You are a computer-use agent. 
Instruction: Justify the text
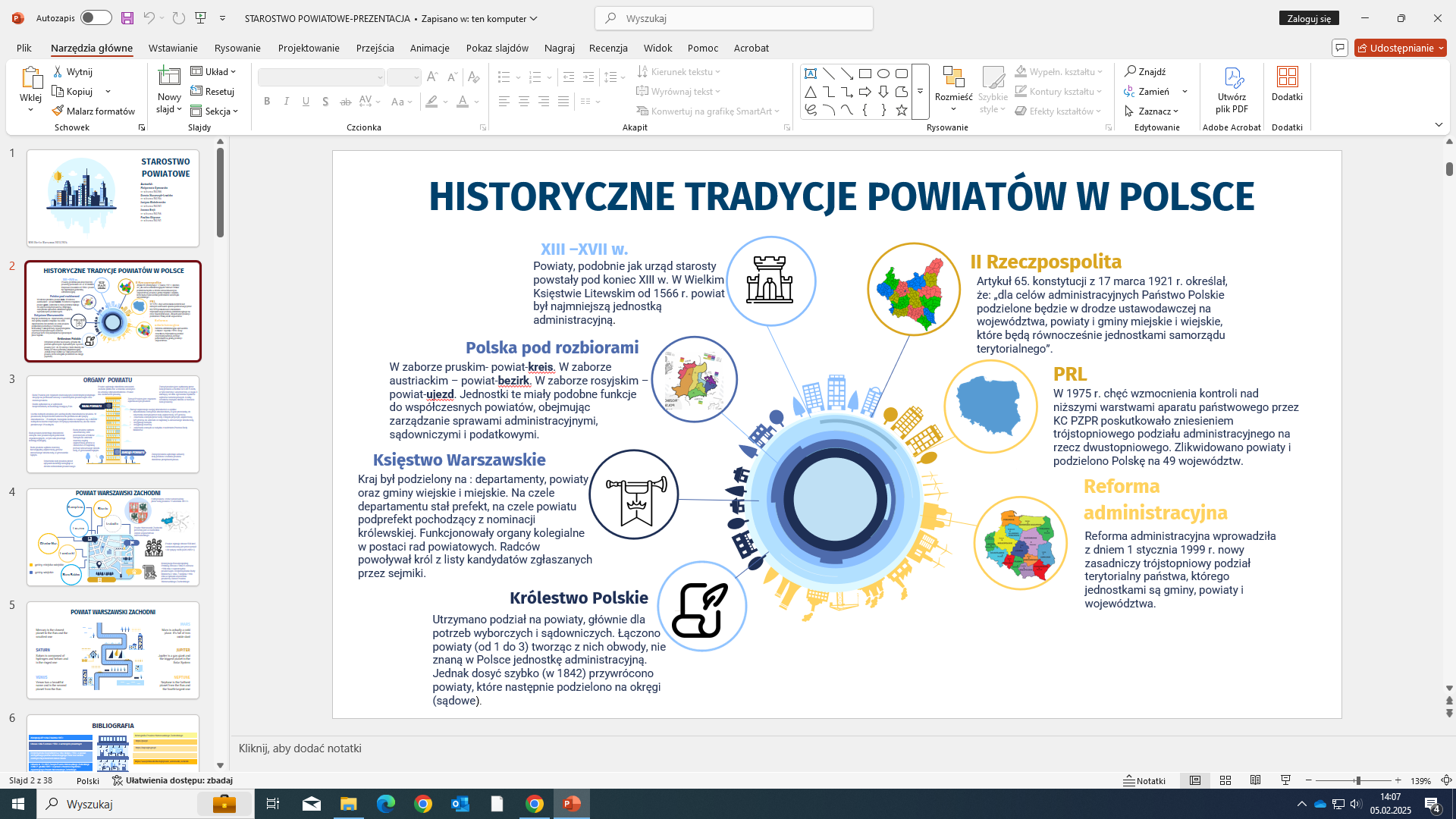563,102
